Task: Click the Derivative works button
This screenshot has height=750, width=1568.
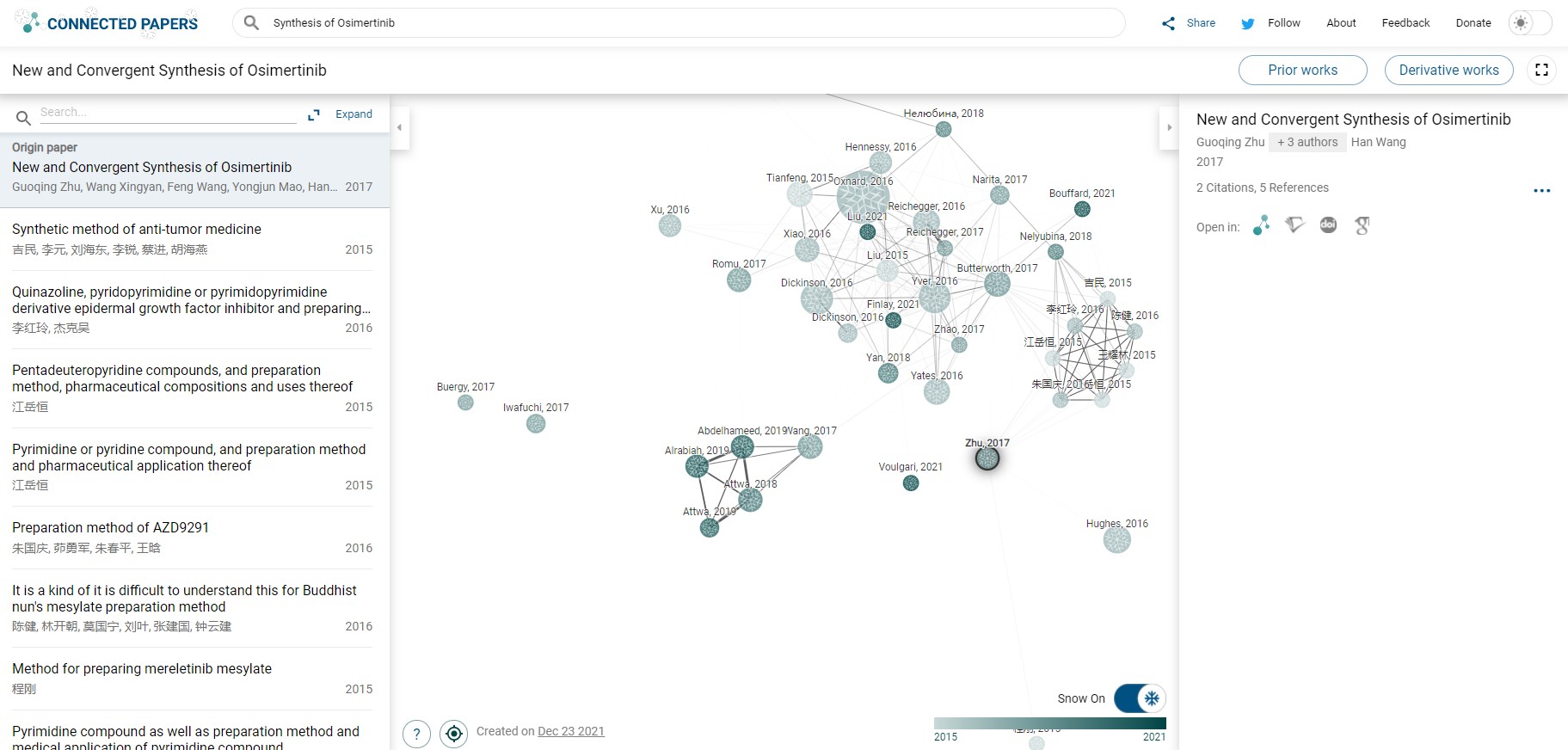Action: click(x=1448, y=71)
